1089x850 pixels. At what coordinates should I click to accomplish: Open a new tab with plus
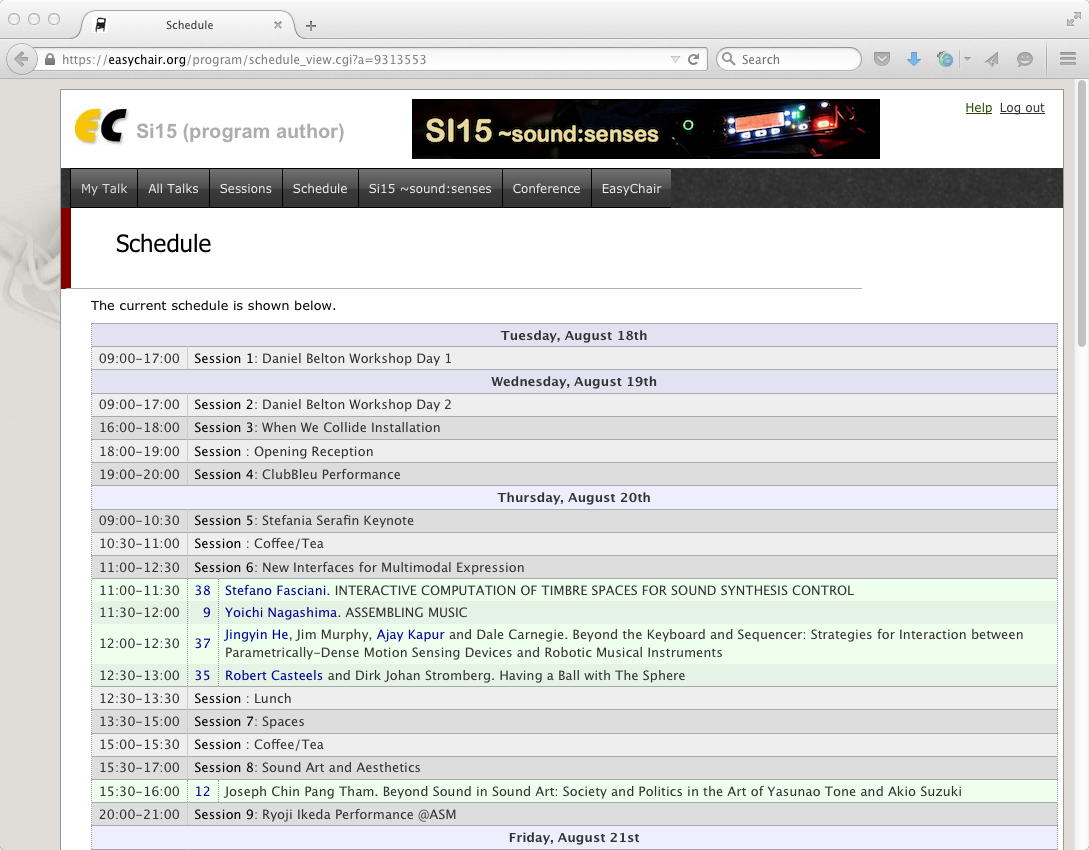click(311, 26)
